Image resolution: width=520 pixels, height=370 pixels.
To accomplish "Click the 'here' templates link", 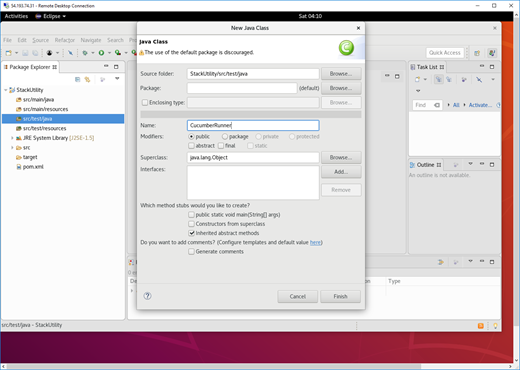I will coord(315,242).
